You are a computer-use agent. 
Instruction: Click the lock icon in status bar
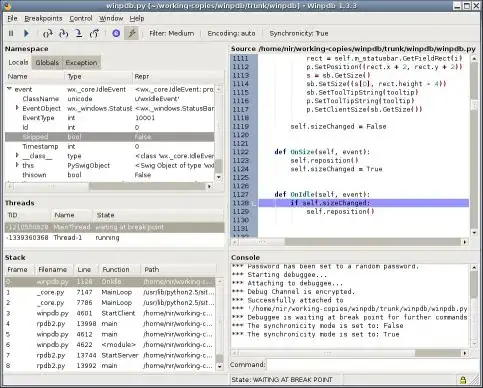pos(463,380)
